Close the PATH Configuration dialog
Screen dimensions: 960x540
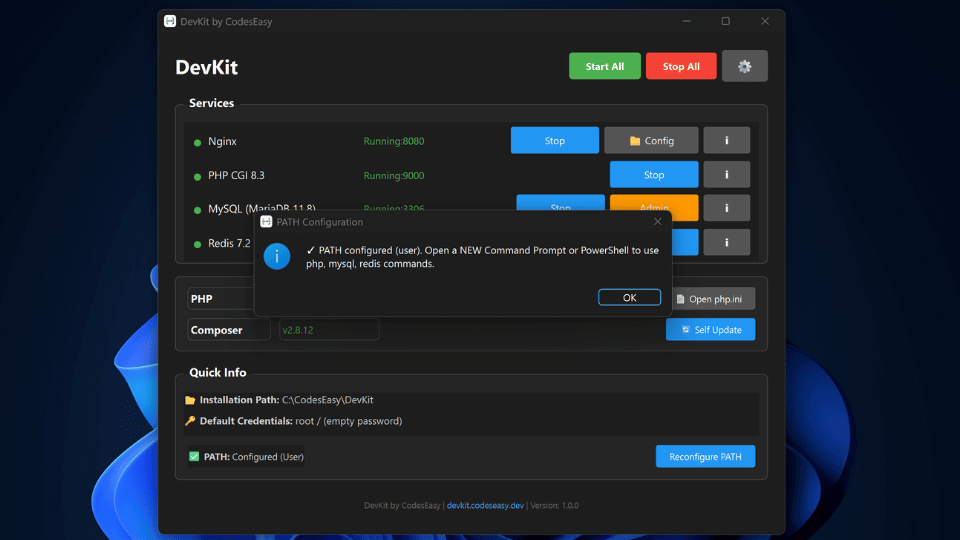658,222
